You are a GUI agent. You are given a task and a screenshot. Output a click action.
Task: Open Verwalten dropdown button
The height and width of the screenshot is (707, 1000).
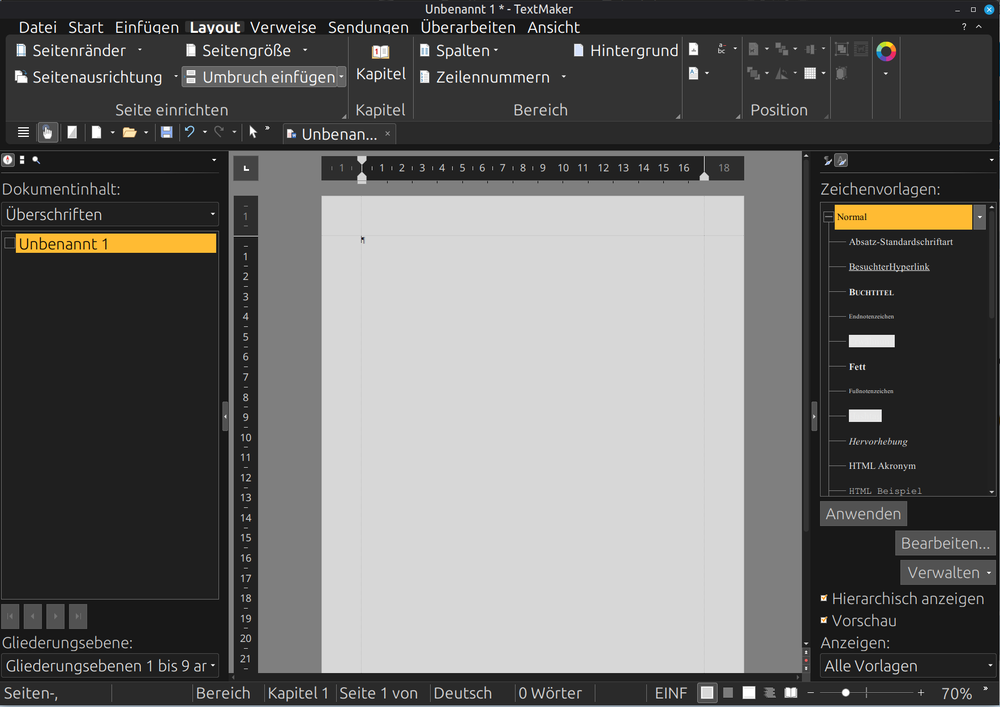948,572
